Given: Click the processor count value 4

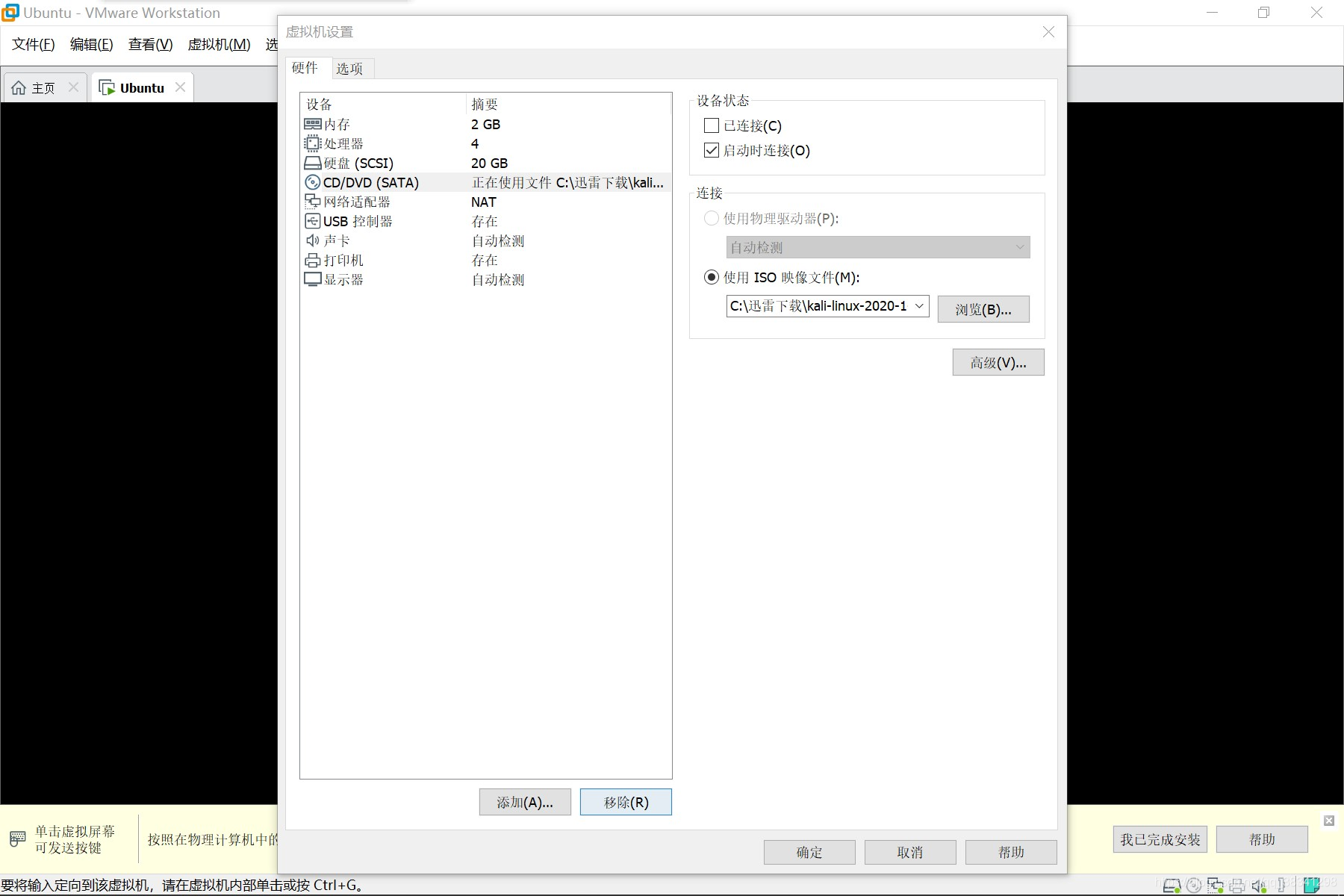Looking at the screenshot, I should (x=475, y=143).
